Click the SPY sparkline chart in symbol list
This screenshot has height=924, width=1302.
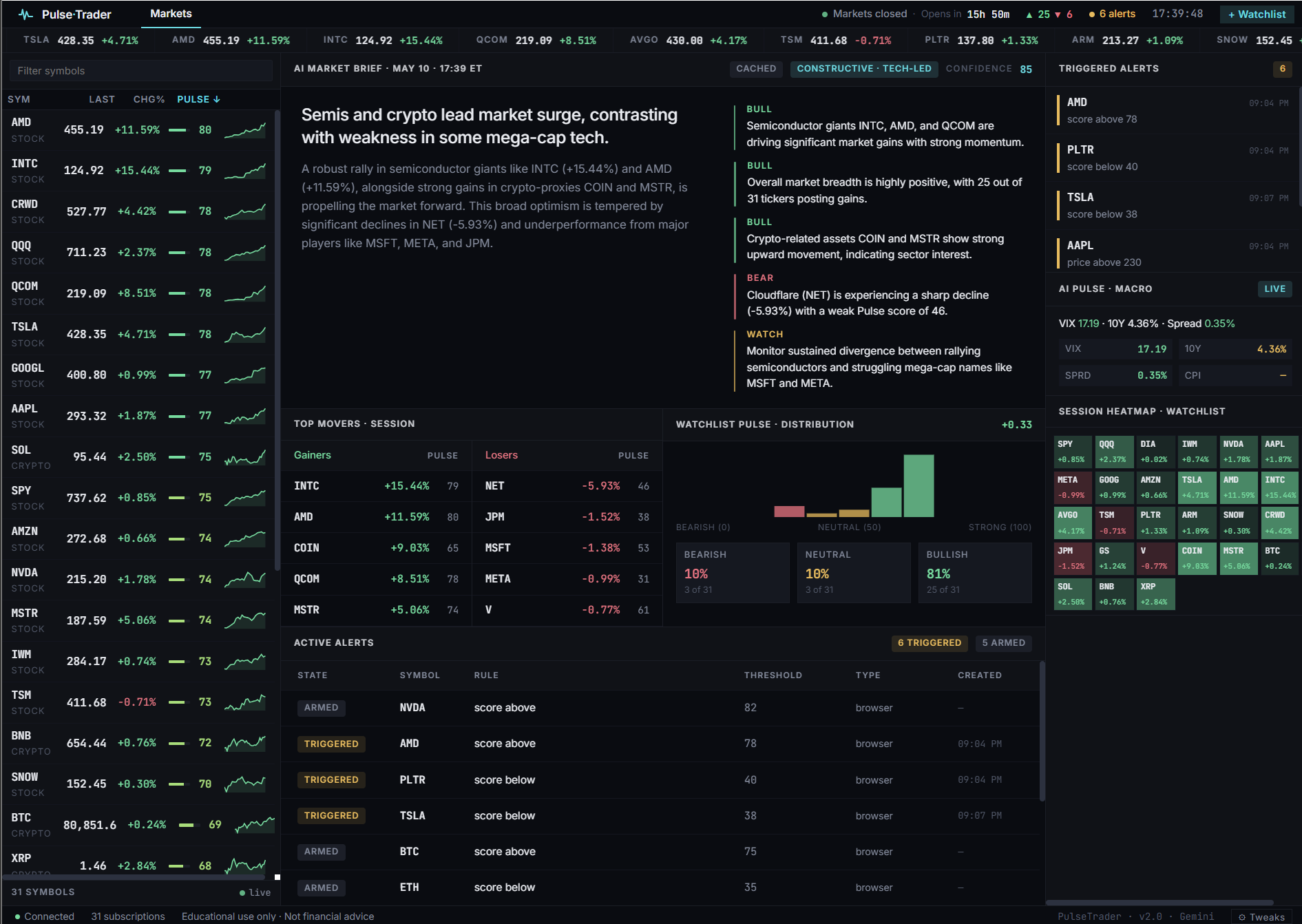pyautogui.click(x=245, y=498)
